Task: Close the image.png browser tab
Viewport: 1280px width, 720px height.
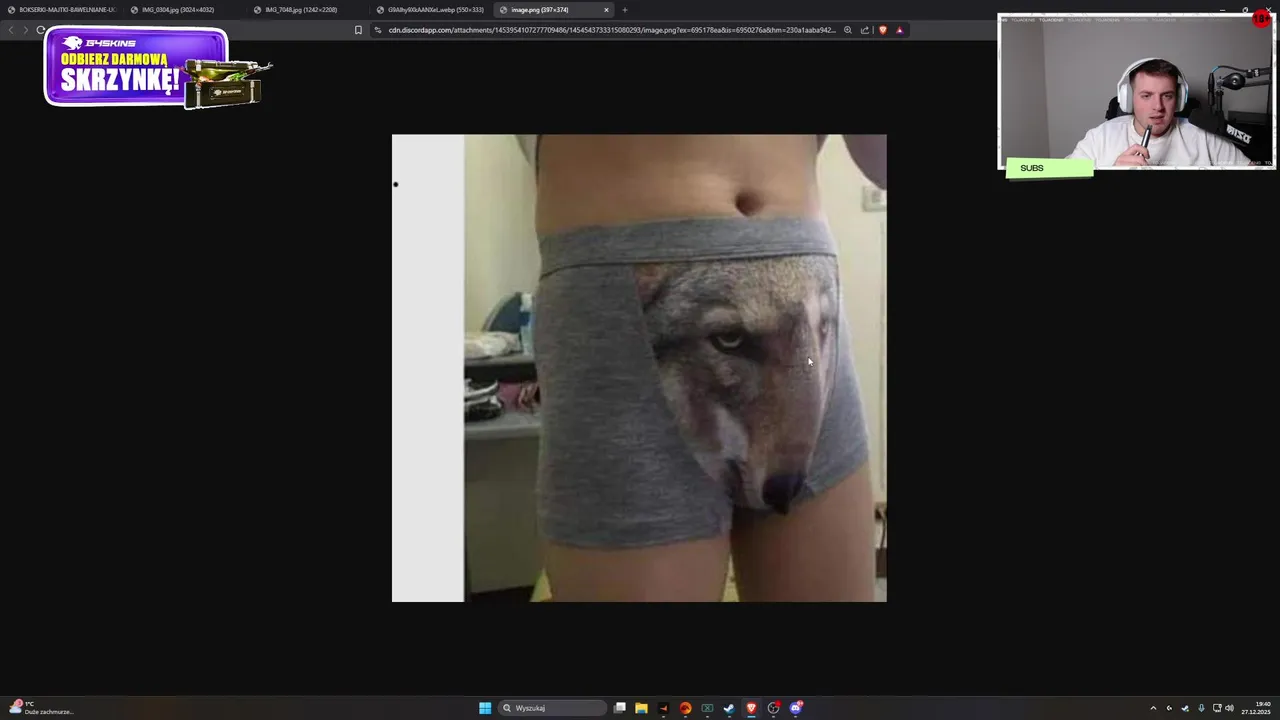Action: pos(606,10)
